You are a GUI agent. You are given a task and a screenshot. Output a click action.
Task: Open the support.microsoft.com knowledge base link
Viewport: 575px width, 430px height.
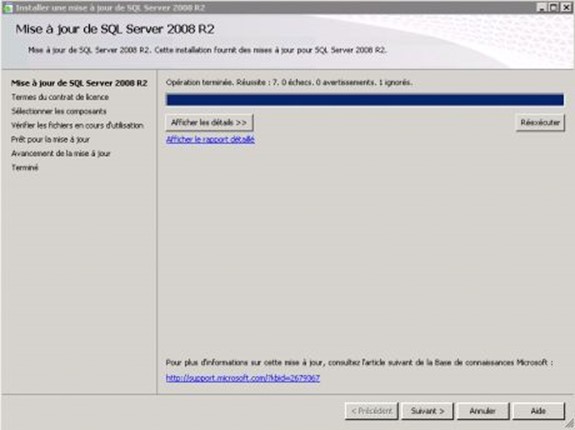pos(243,378)
